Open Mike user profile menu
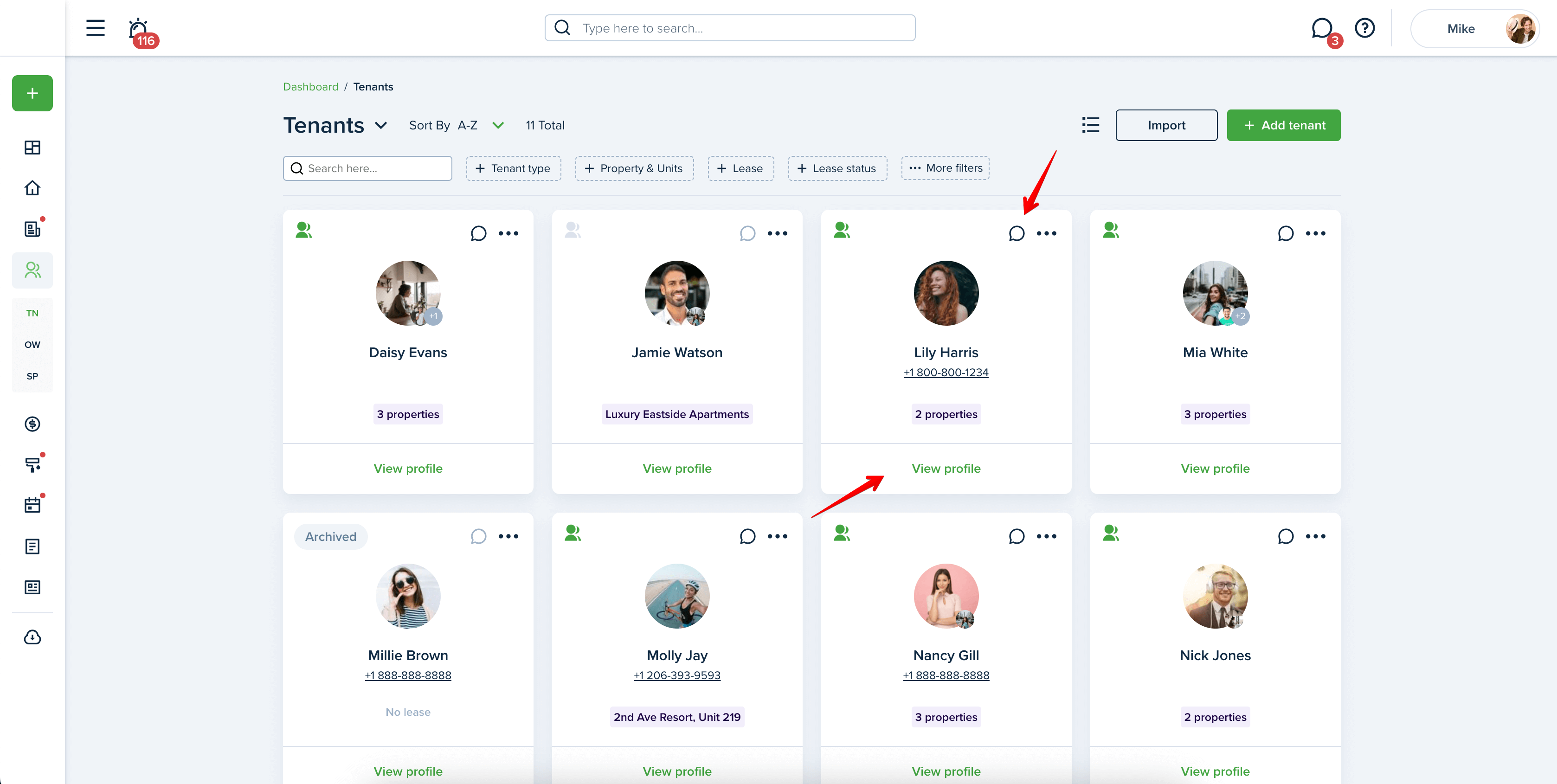This screenshot has width=1557, height=784. click(x=1475, y=28)
